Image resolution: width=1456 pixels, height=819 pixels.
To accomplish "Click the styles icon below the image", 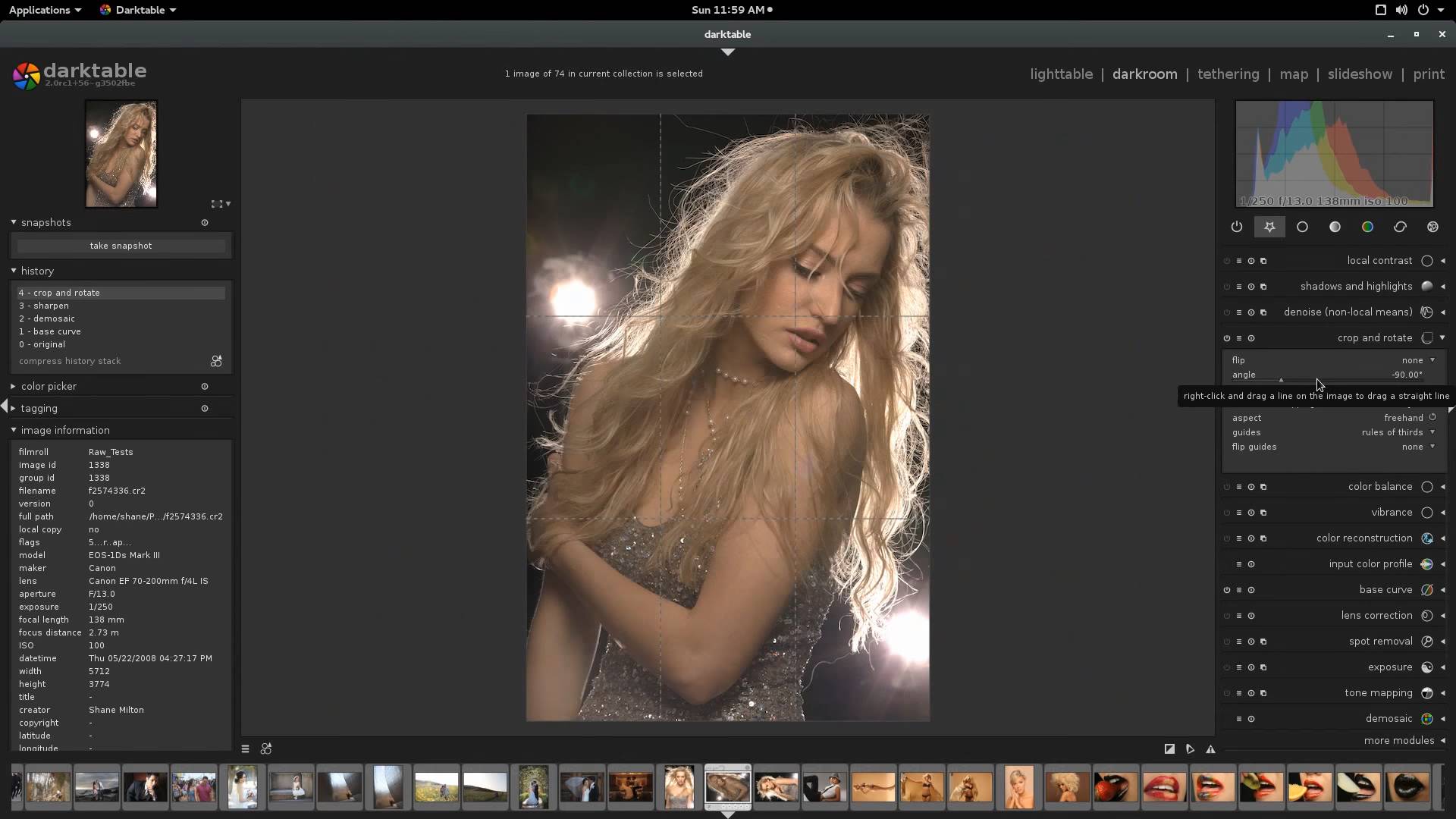I will (266, 749).
